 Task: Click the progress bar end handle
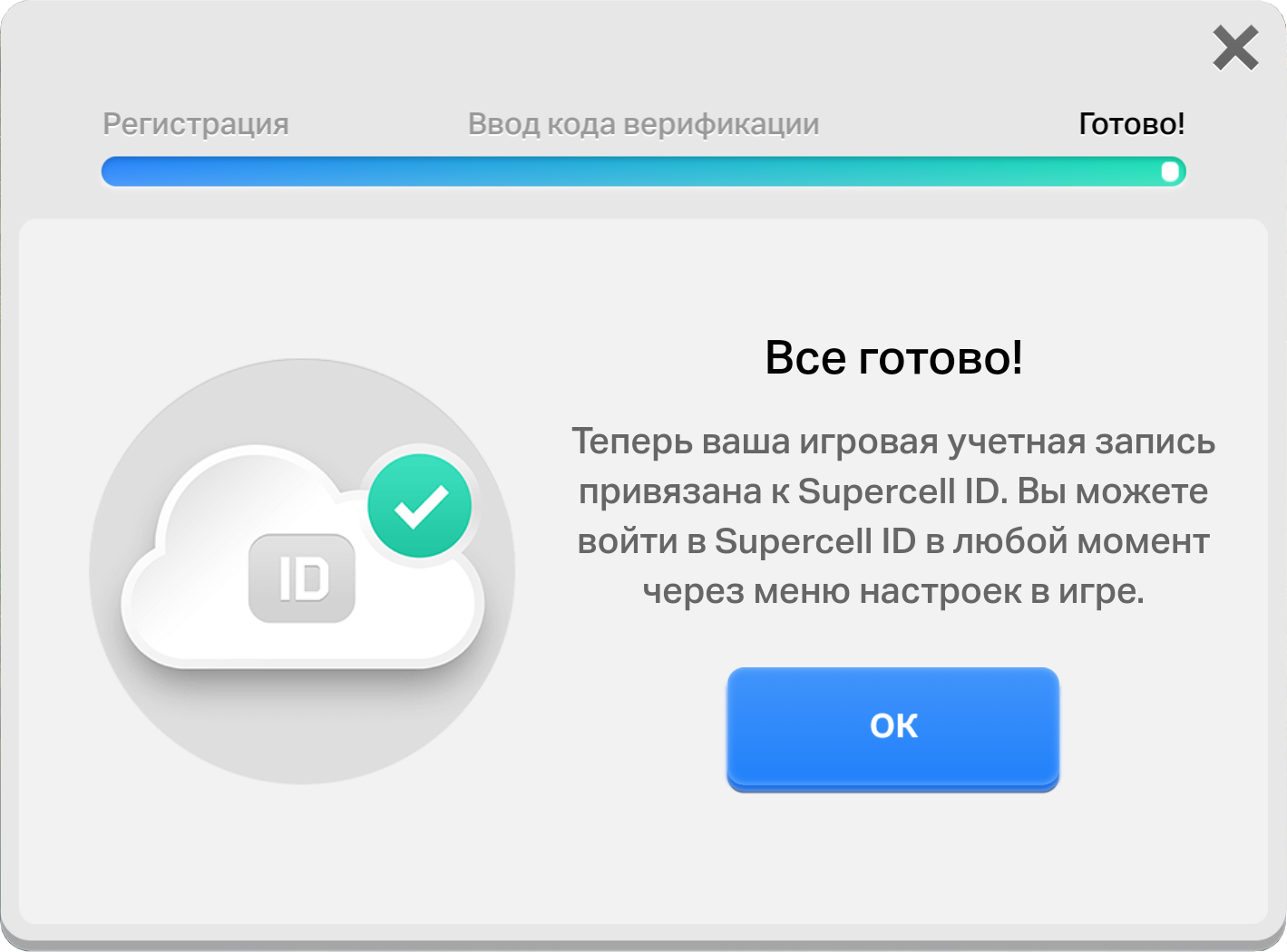(1170, 171)
